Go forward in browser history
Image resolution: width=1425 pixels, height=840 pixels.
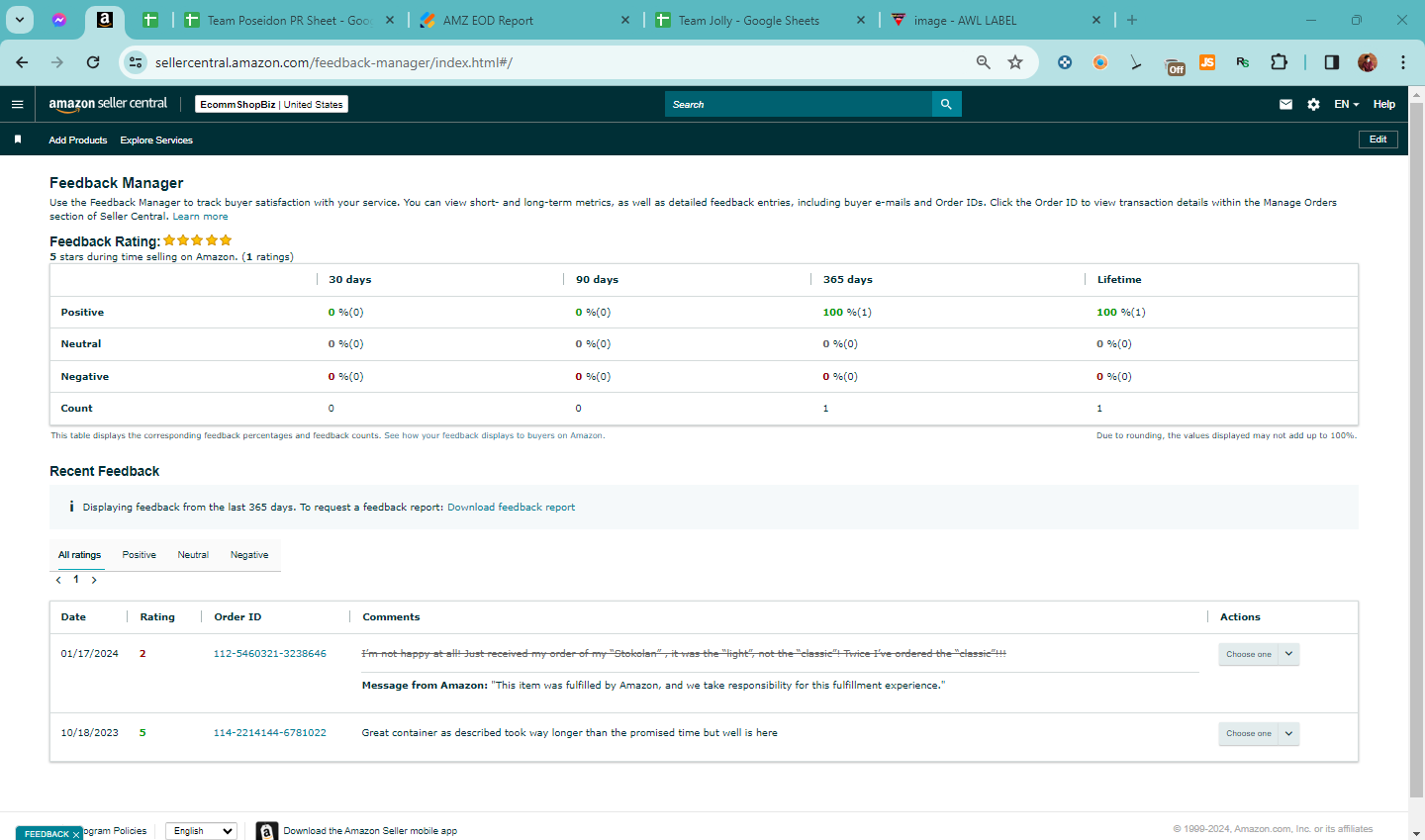[57, 62]
